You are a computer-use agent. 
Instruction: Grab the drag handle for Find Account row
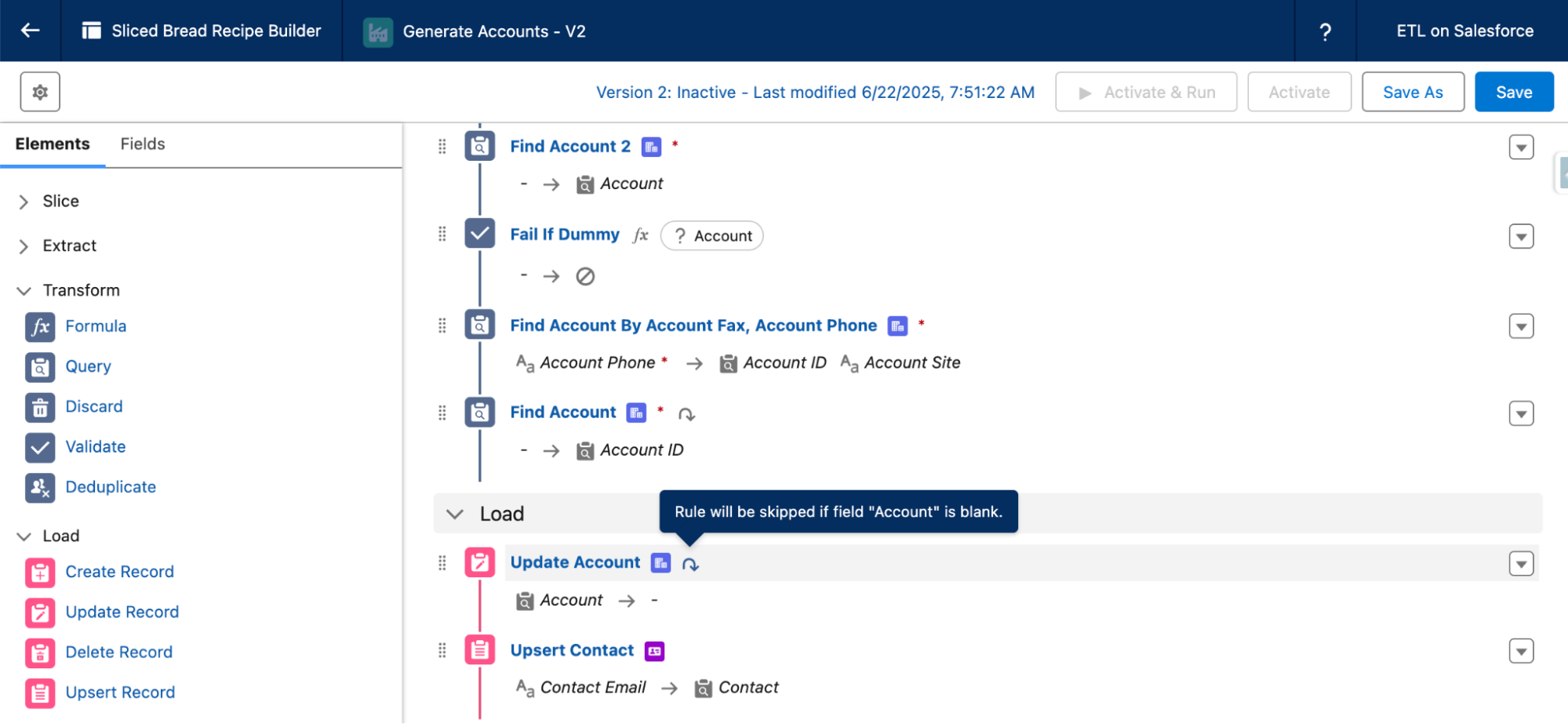point(442,413)
